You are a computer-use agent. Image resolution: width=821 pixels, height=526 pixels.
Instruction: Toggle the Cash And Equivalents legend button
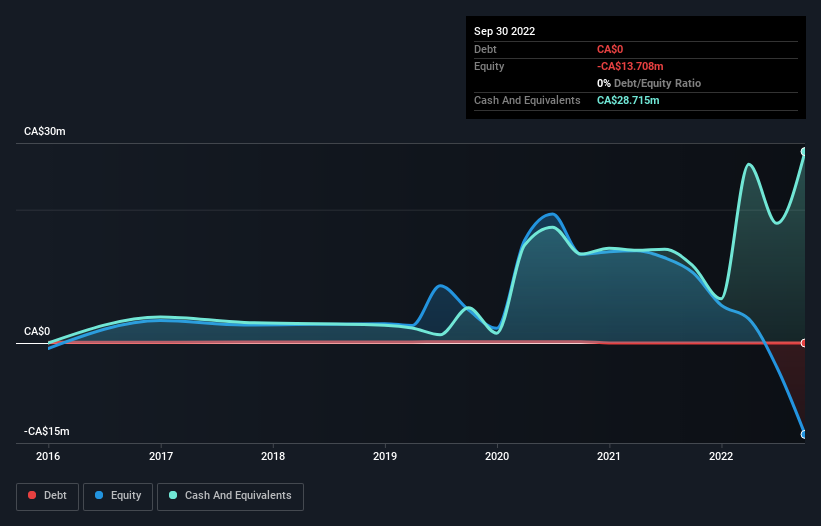pos(230,496)
